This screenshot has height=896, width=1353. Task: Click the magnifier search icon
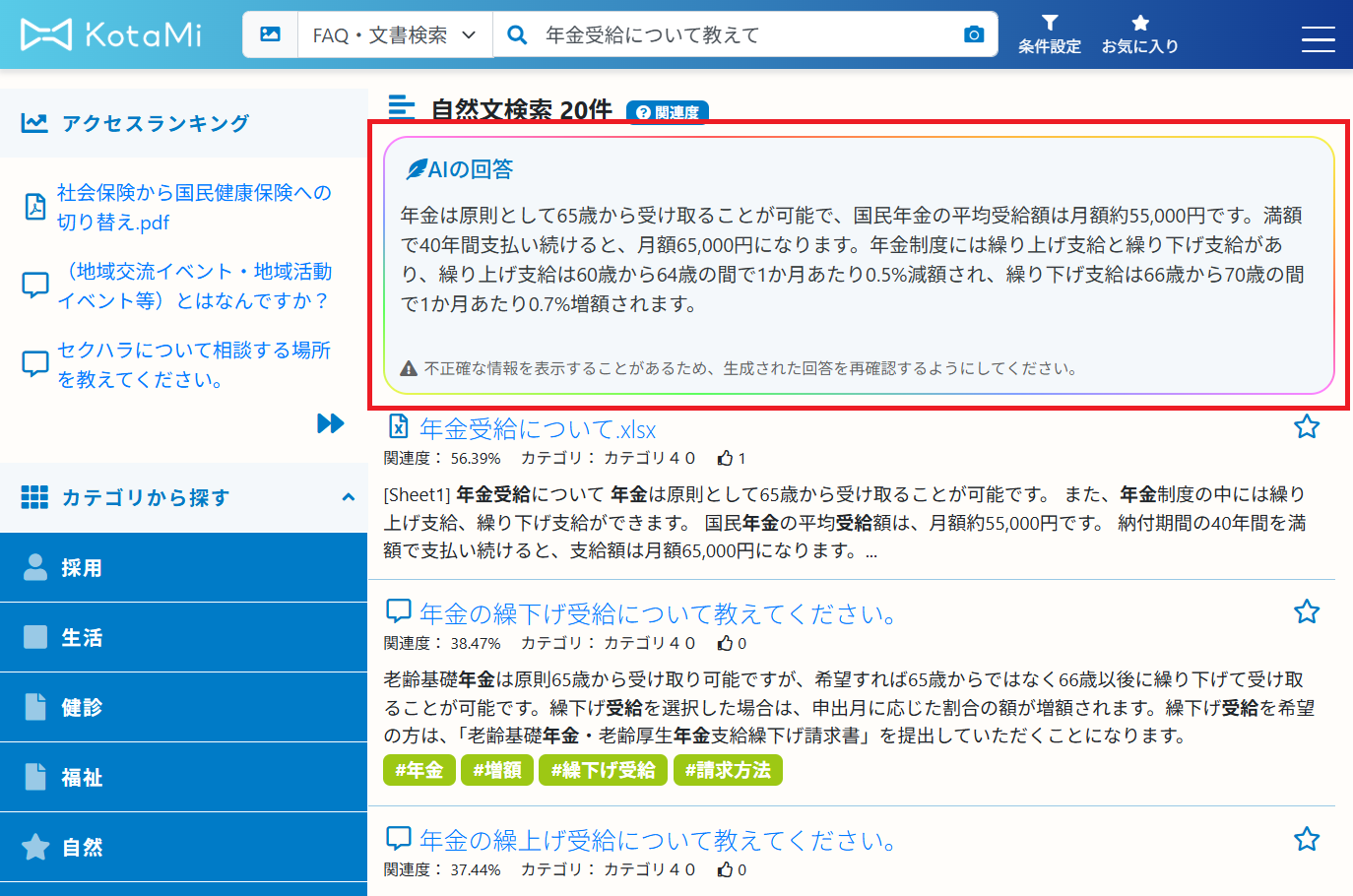pyautogui.click(x=516, y=34)
